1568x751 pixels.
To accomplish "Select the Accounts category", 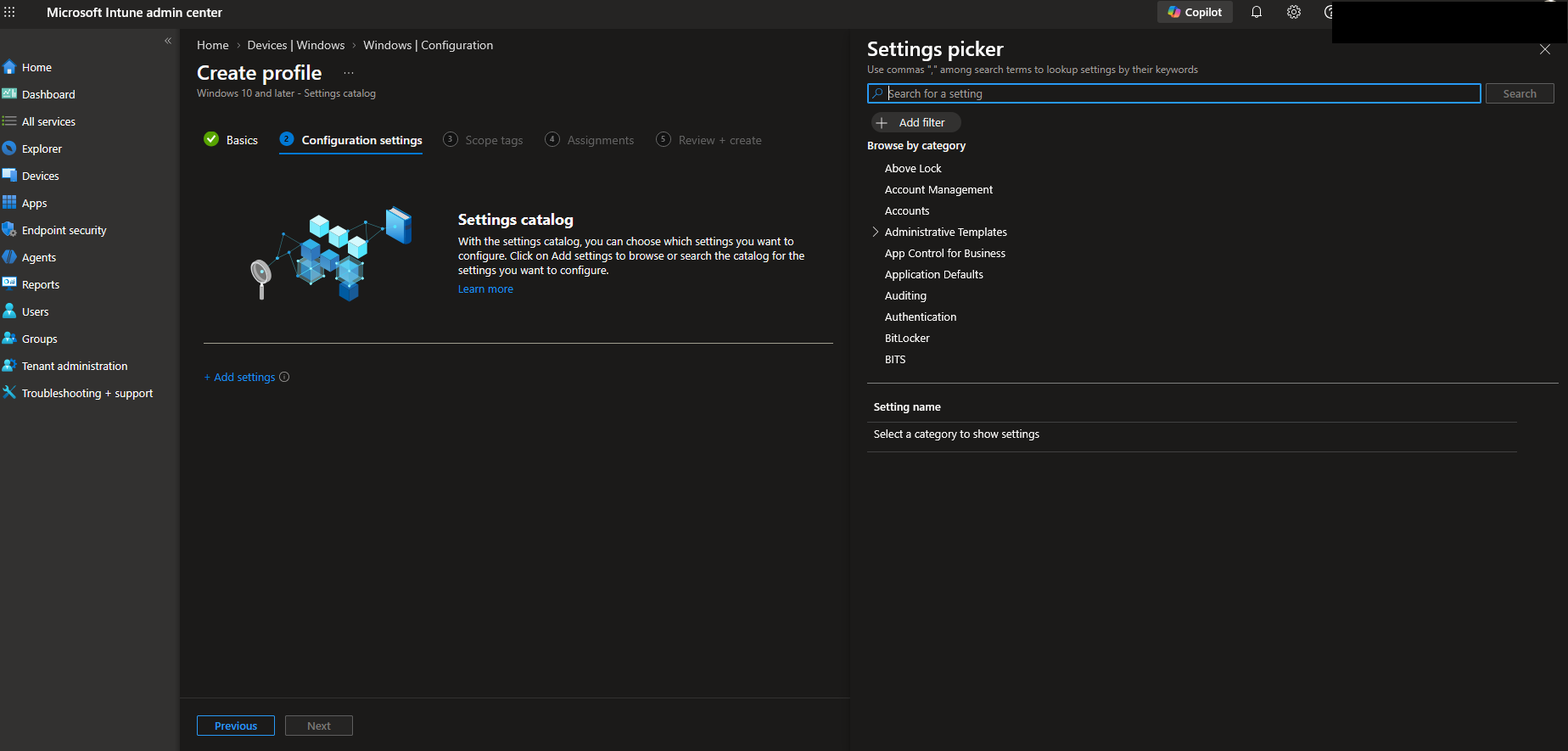I will click(907, 210).
